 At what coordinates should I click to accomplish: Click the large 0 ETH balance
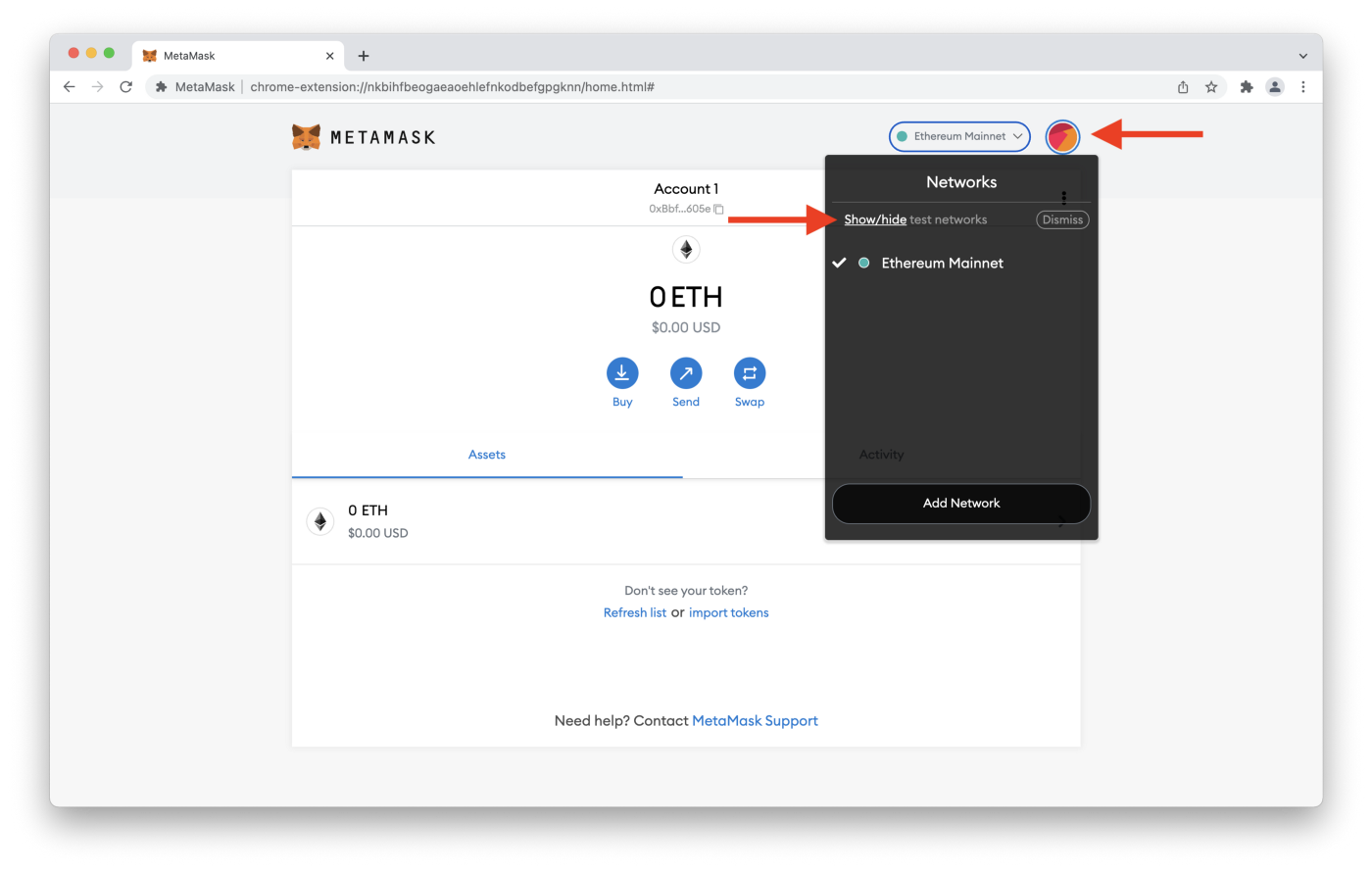(686, 297)
